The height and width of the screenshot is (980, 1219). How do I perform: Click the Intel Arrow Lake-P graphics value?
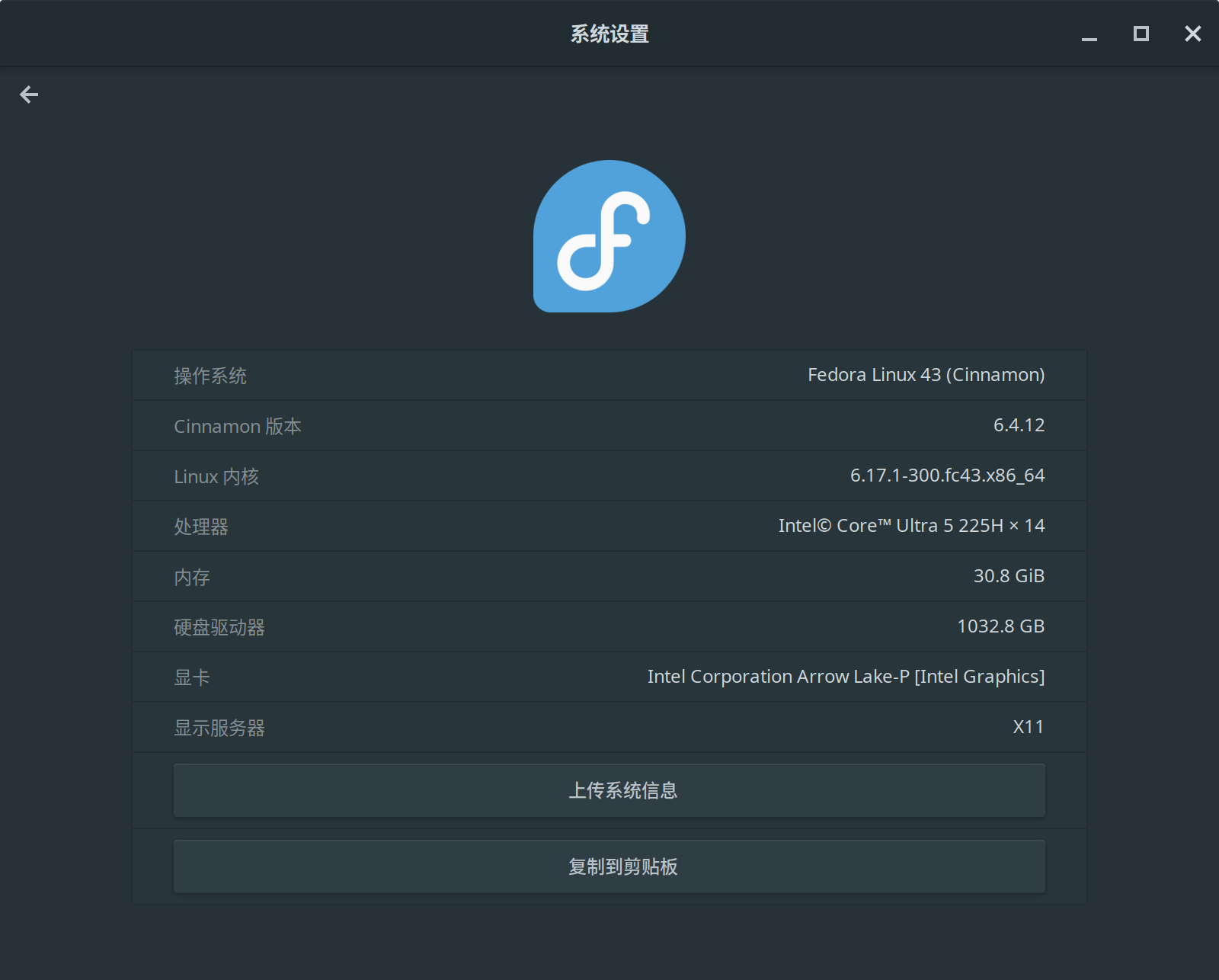click(x=846, y=677)
